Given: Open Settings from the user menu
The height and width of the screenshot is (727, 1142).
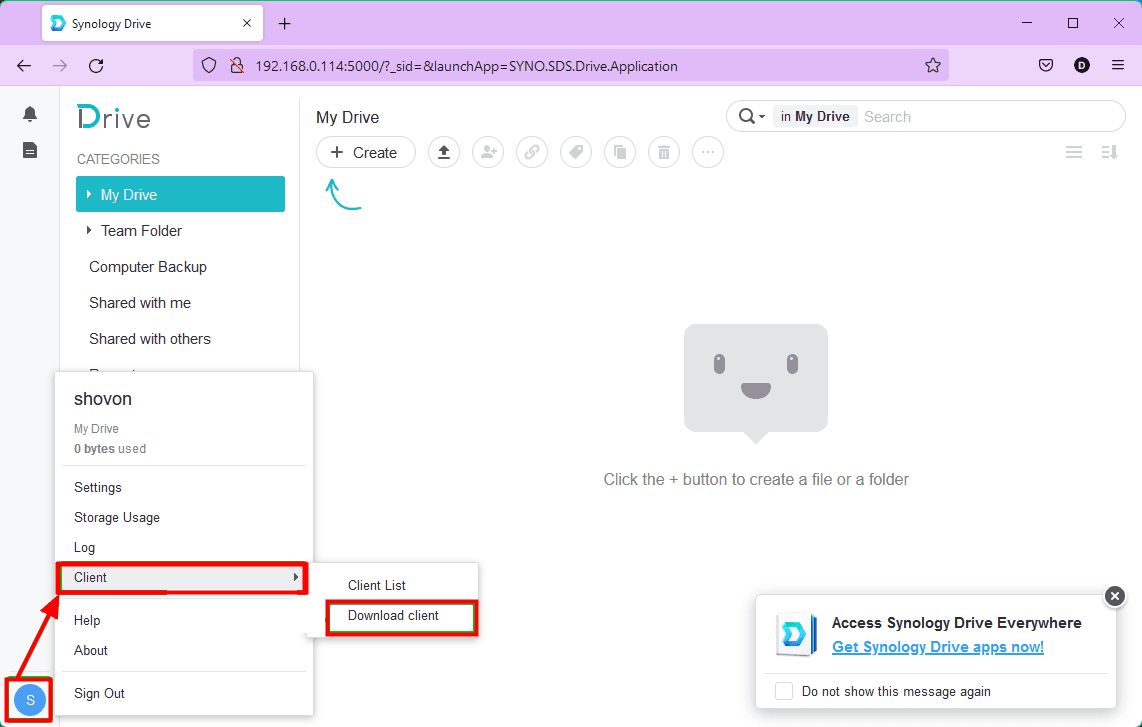Looking at the screenshot, I should 98,487.
